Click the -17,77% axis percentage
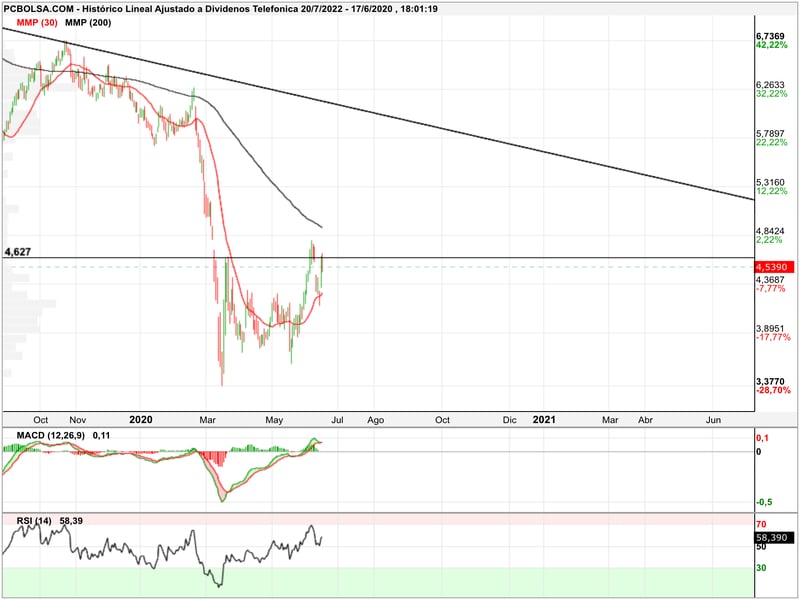This screenshot has height=600, width=800. click(773, 337)
